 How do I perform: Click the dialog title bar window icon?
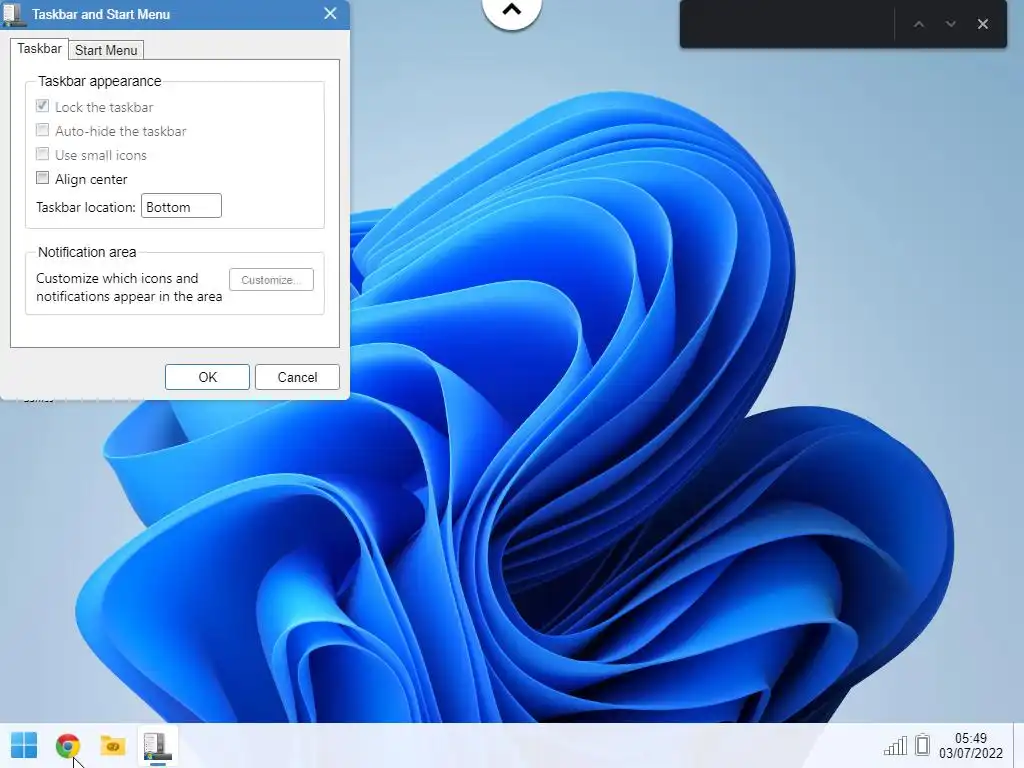pos(14,14)
